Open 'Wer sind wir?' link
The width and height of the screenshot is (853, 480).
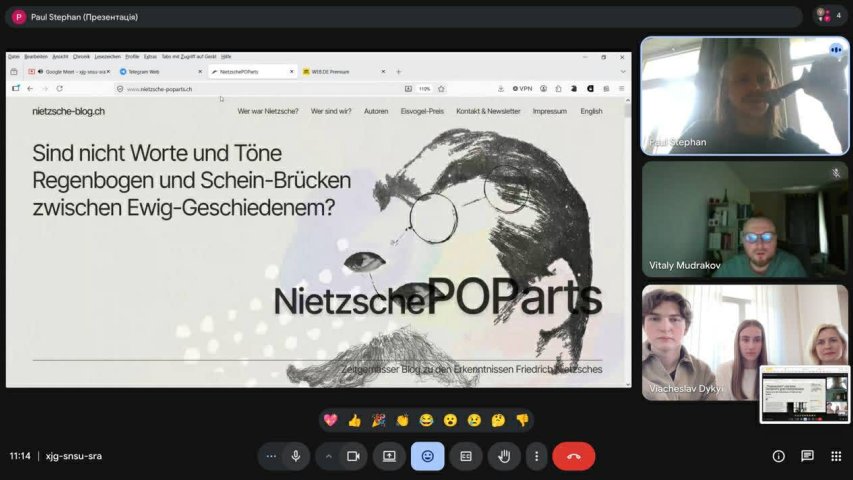(x=331, y=111)
